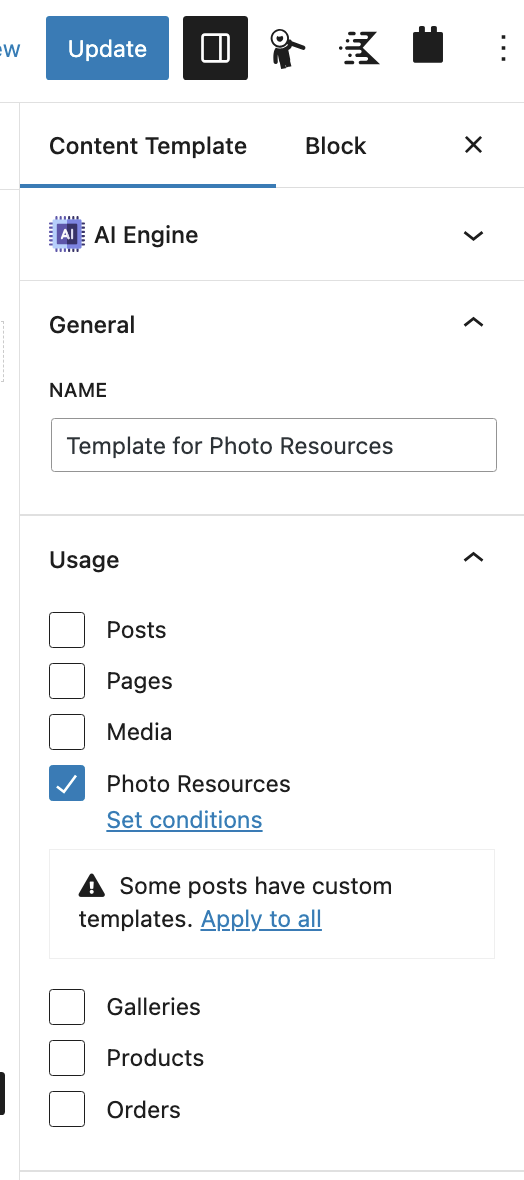This screenshot has height=1180, width=524.
Task: Click the magnifier with heart plugin icon
Action: [287, 48]
